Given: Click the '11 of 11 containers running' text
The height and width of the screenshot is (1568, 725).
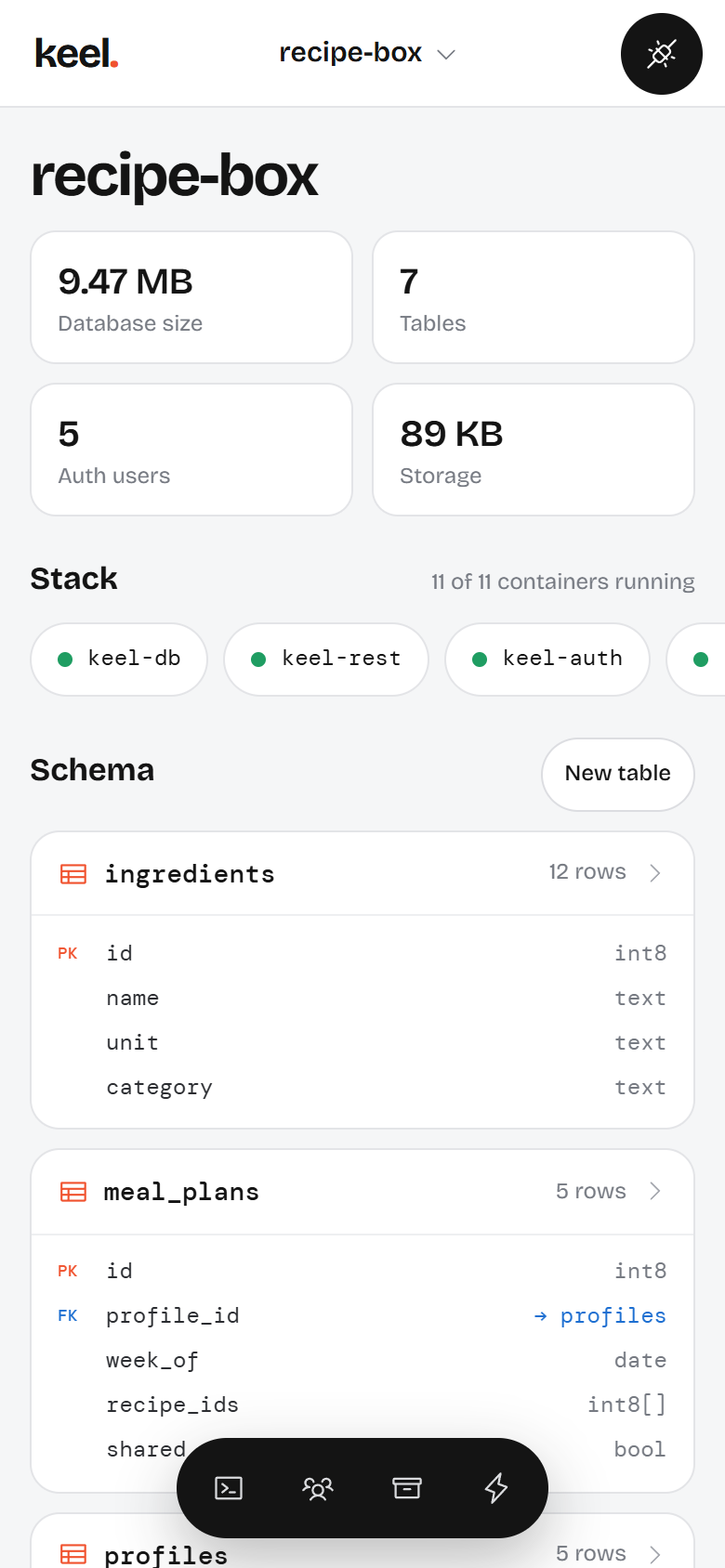Looking at the screenshot, I should click(x=562, y=581).
